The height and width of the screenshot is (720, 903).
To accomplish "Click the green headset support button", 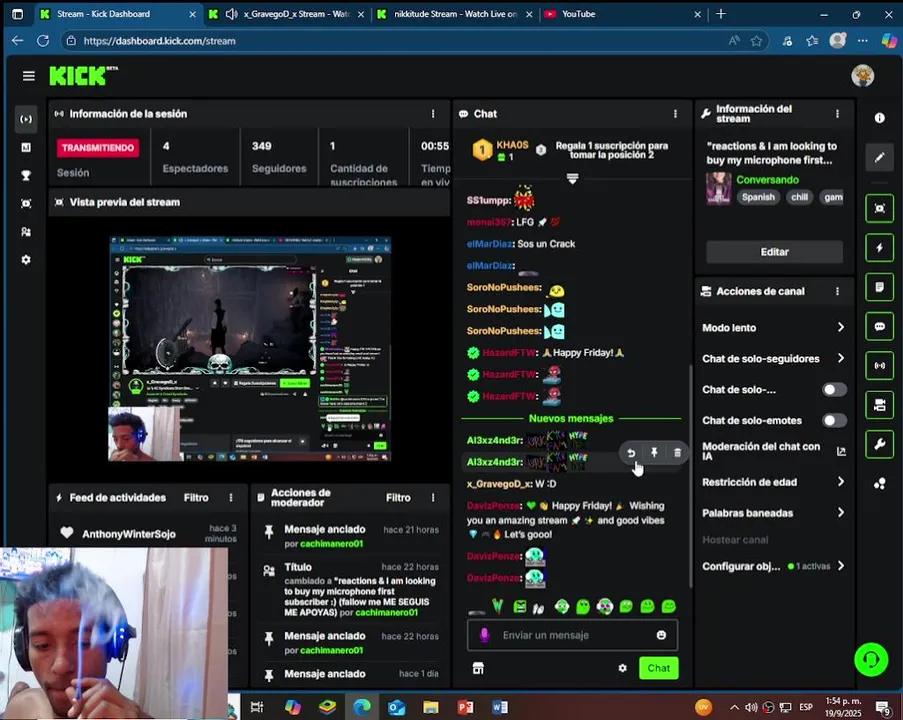I will 871,660.
